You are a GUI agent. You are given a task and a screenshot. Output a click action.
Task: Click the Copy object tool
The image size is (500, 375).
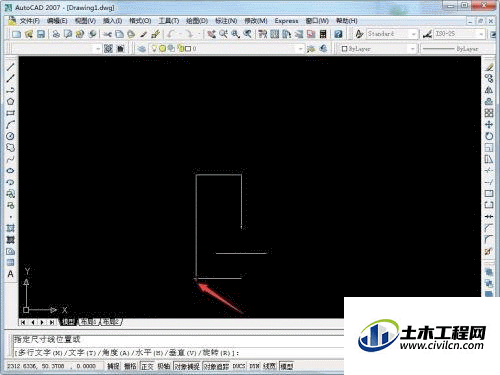[489, 78]
